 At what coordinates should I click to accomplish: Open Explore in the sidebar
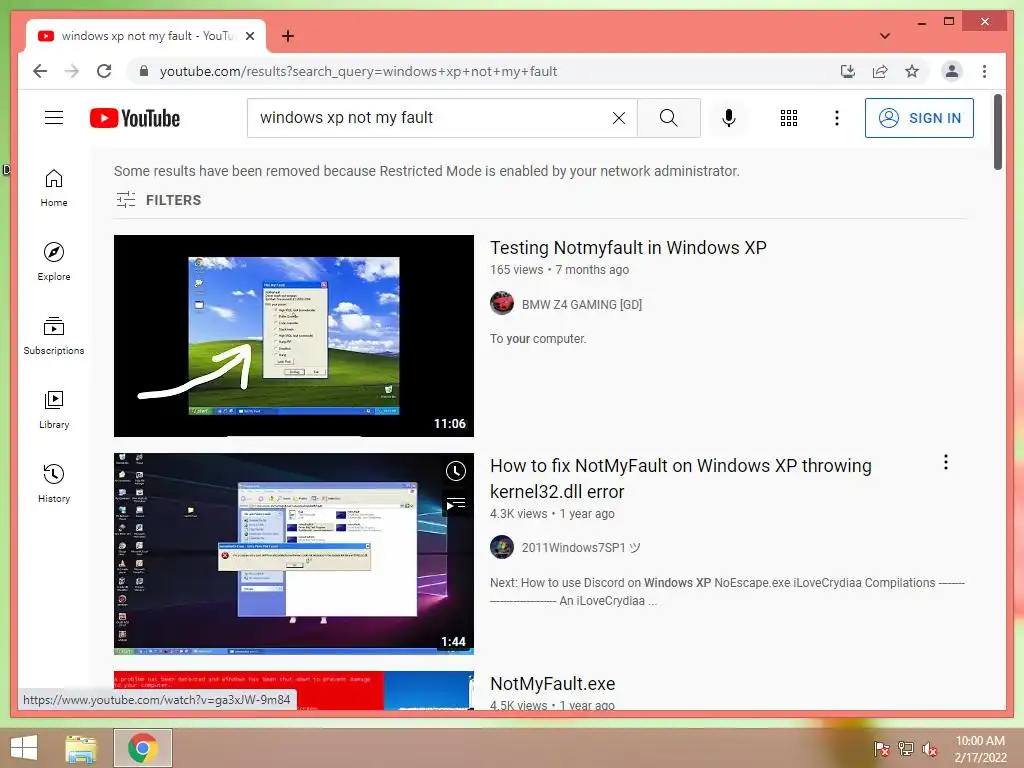pos(54,262)
